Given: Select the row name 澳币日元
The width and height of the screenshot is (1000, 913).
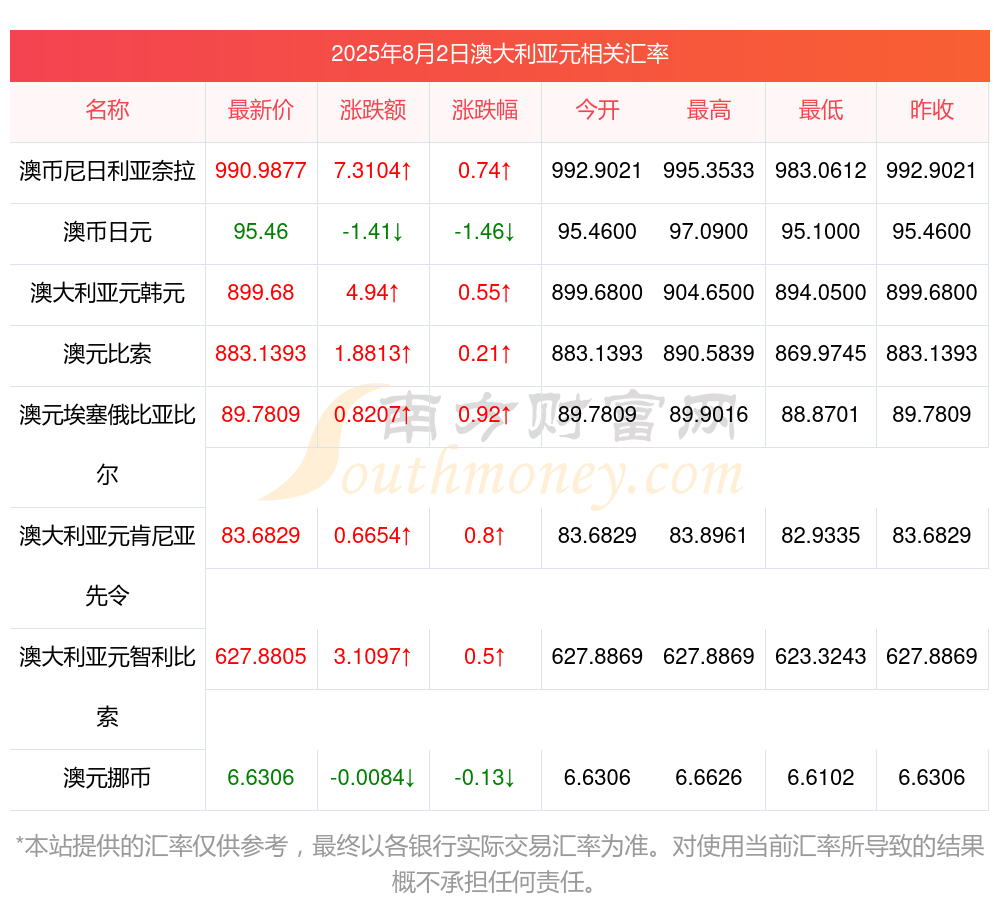Looking at the screenshot, I should [107, 232].
